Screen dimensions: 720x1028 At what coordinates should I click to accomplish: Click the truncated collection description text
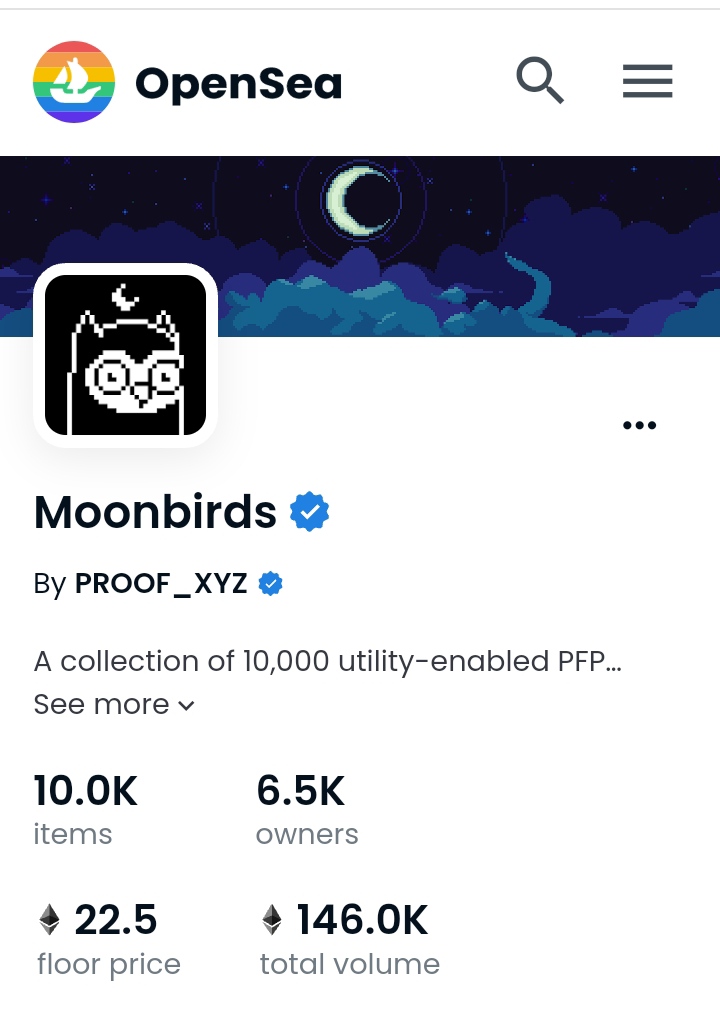click(x=328, y=662)
